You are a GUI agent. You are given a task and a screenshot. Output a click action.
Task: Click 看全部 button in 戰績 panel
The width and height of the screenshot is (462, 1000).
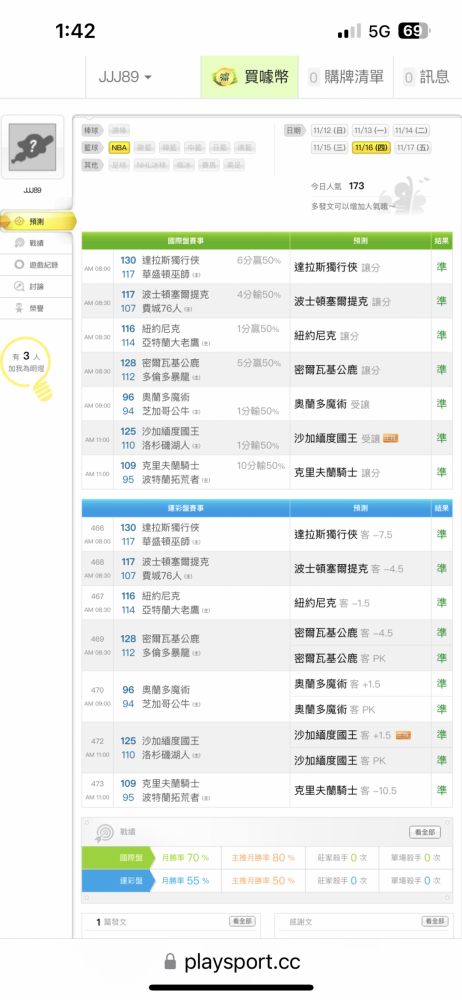[x=425, y=832]
